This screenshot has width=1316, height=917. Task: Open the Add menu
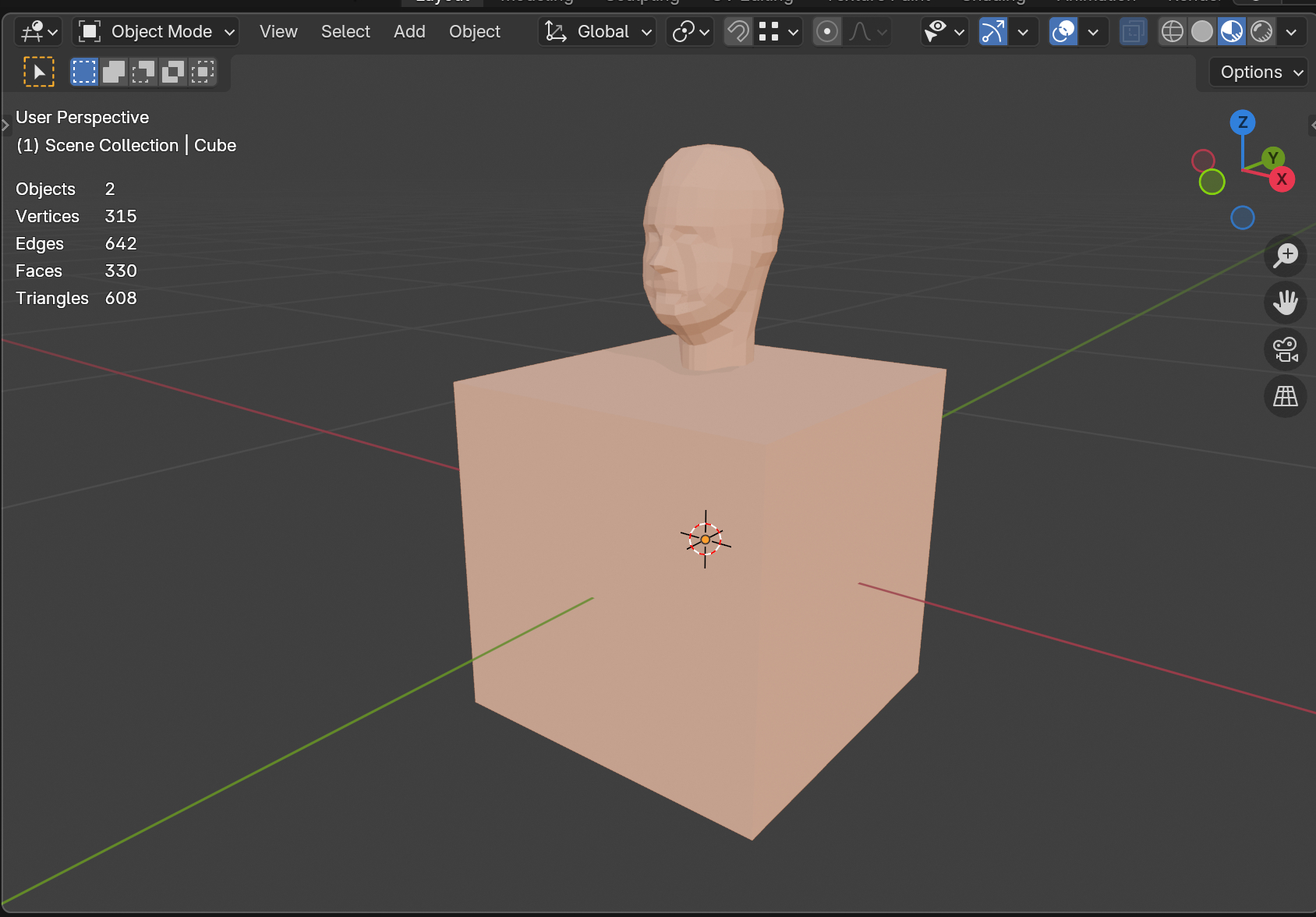tap(409, 32)
